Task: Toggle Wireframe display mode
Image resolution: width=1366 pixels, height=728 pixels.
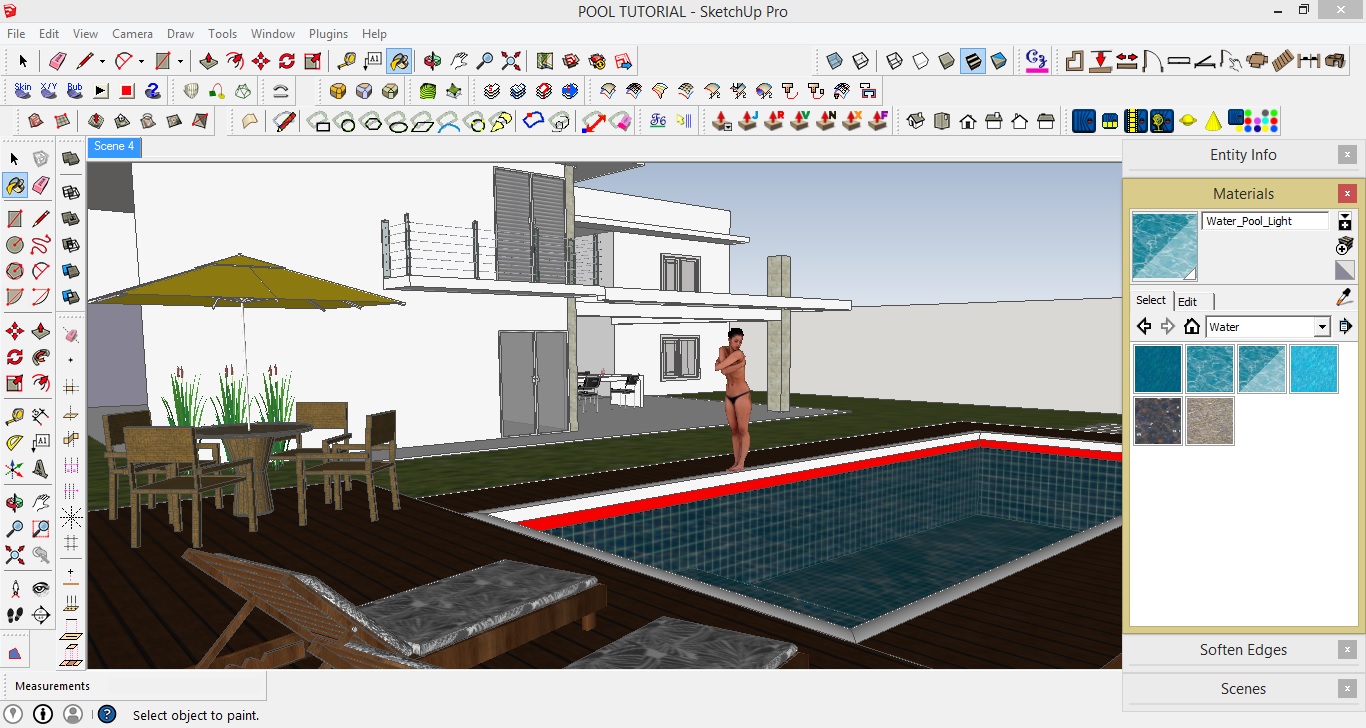Action: tap(894, 61)
